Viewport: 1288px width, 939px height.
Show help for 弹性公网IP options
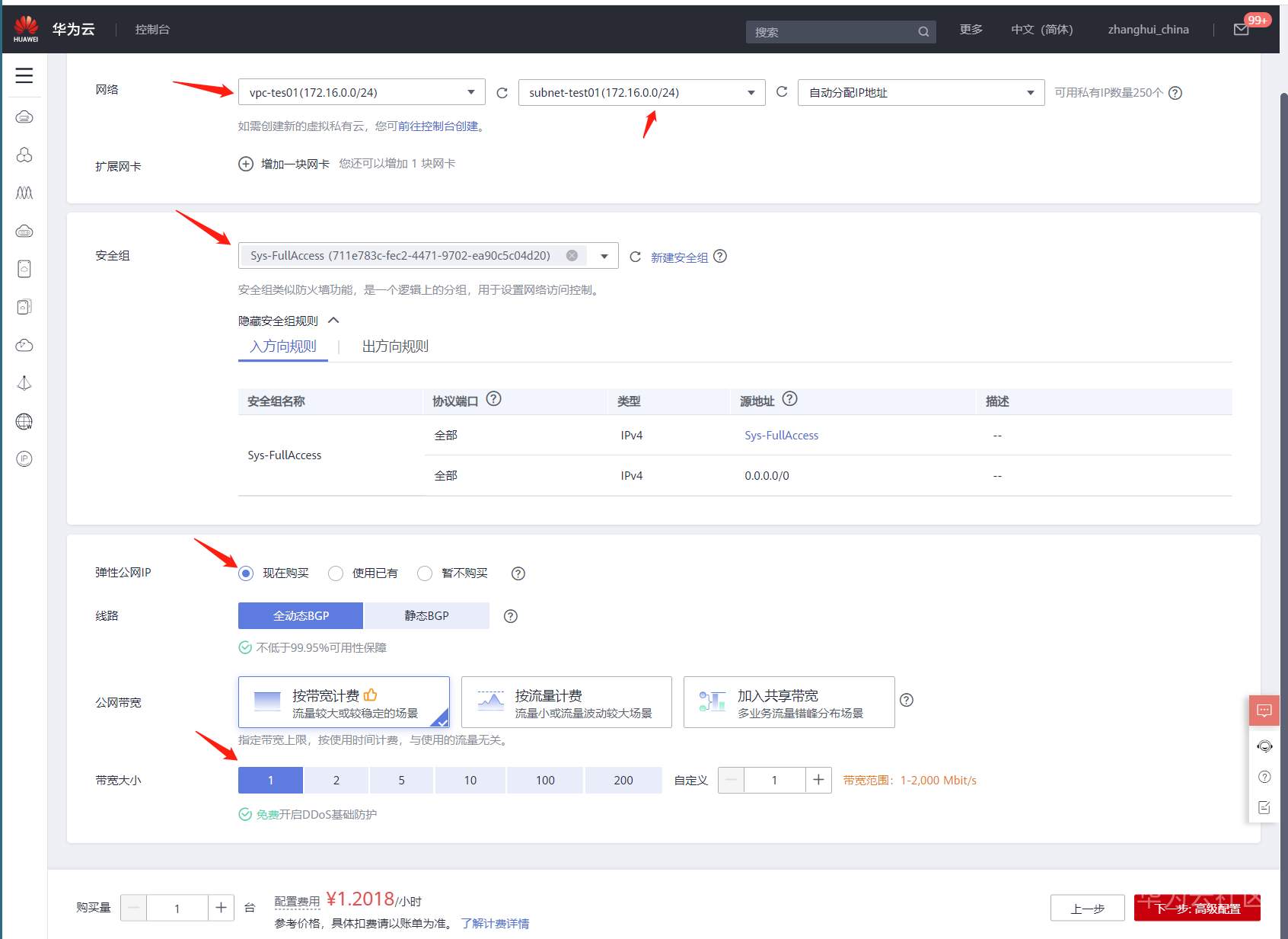[x=518, y=573]
